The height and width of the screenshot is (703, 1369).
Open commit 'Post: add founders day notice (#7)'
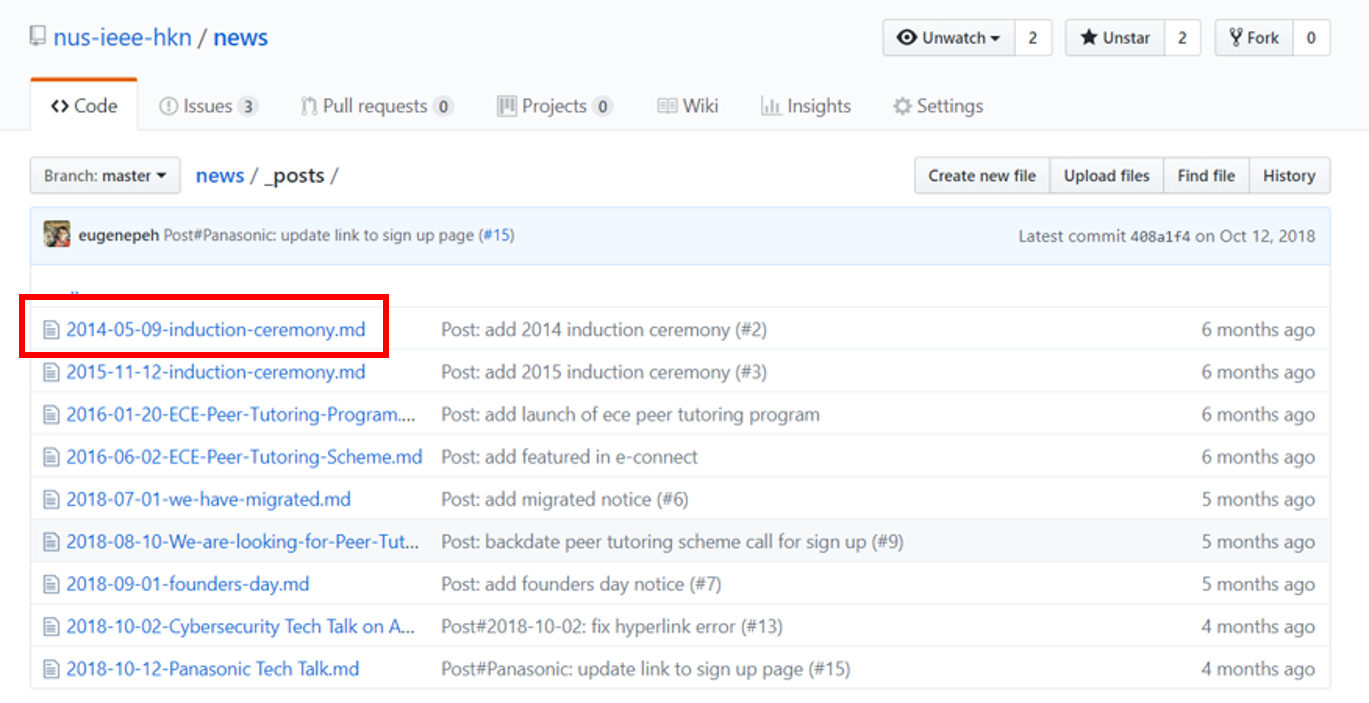point(581,584)
